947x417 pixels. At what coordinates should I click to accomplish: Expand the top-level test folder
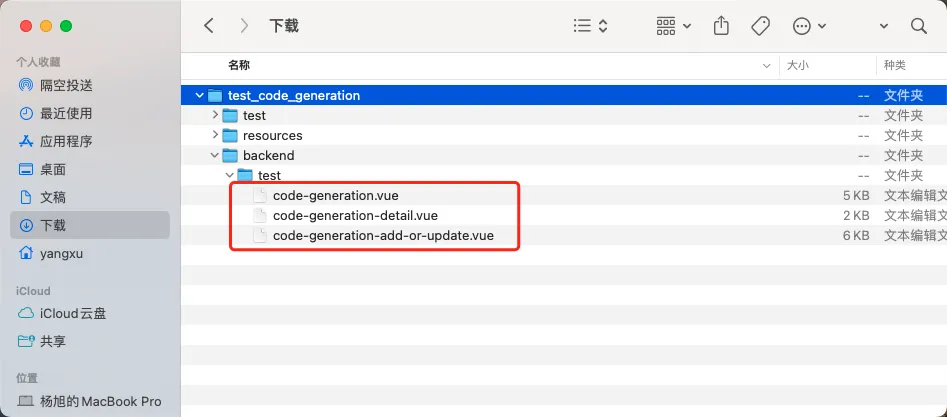pos(214,115)
